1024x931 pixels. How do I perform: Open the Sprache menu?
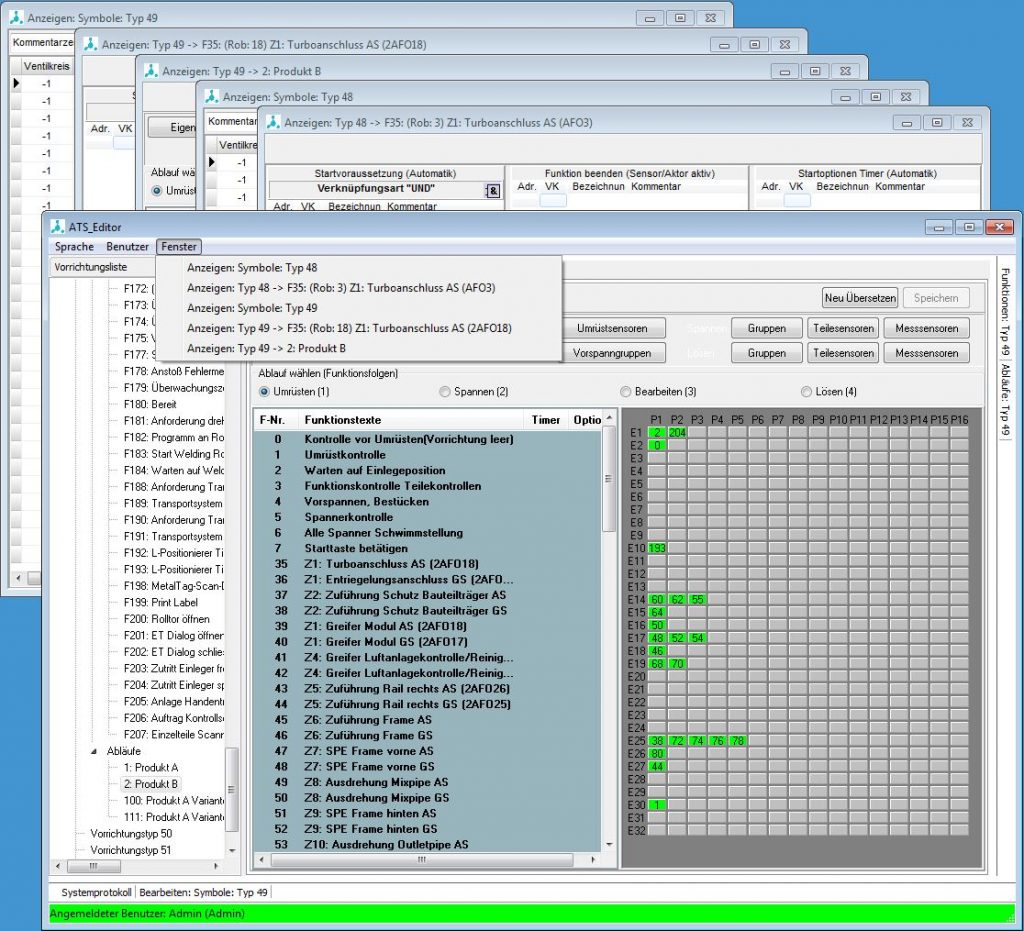[x=74, y=247]
